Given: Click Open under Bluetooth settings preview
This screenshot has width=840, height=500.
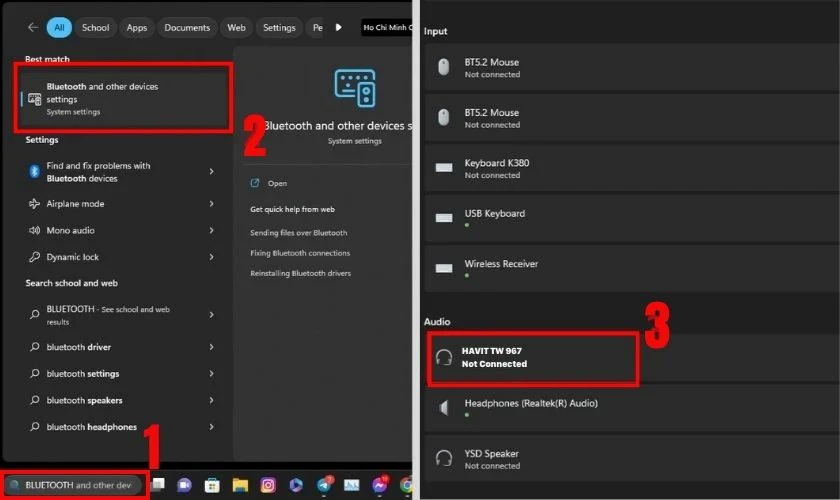Looking at the screenshot, I should pos(277,184).
